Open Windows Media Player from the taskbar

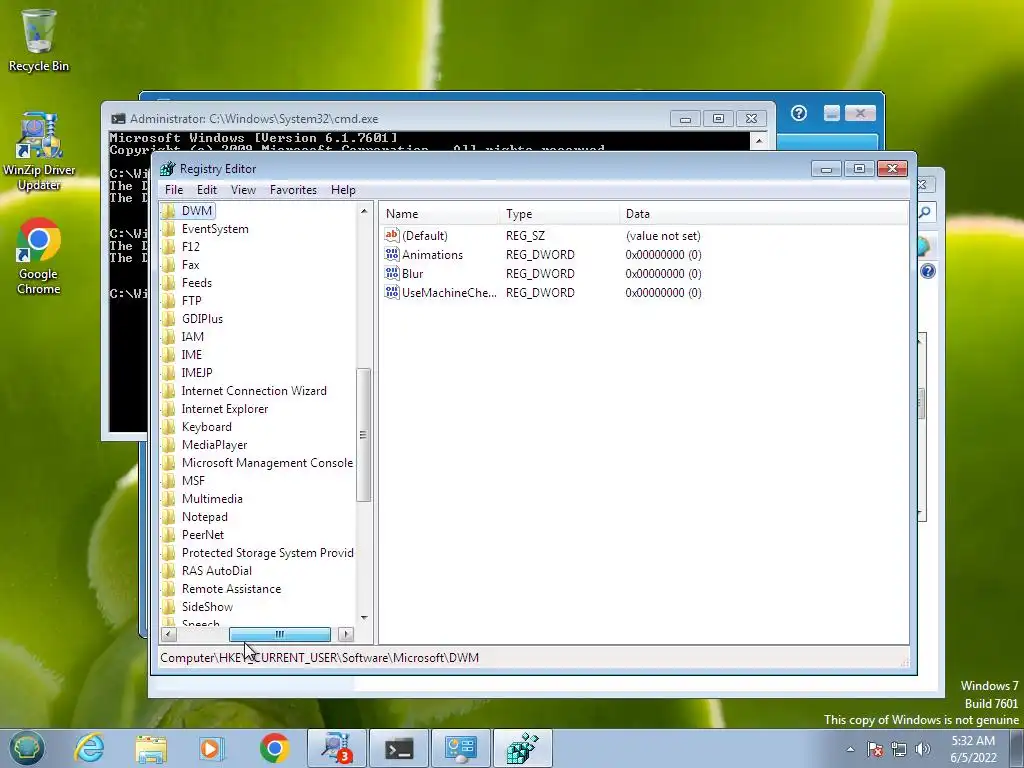(212, 748)
